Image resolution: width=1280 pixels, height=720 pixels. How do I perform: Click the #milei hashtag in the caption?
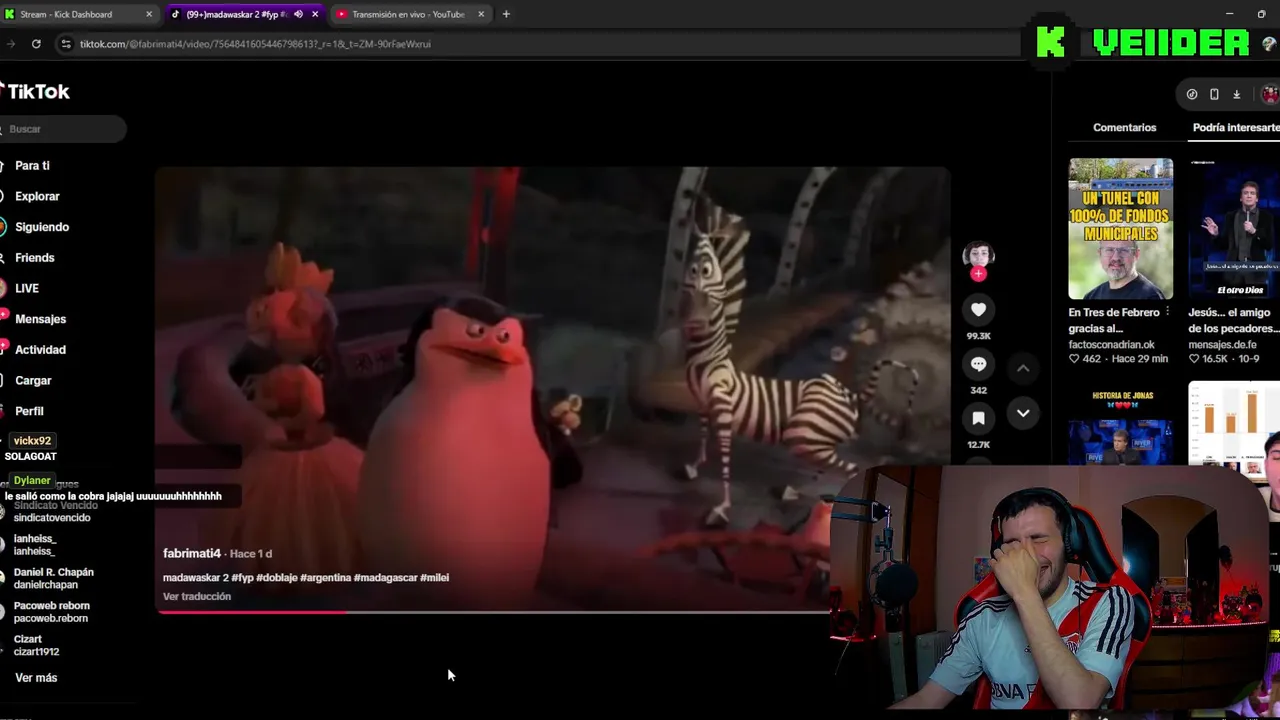435,578
